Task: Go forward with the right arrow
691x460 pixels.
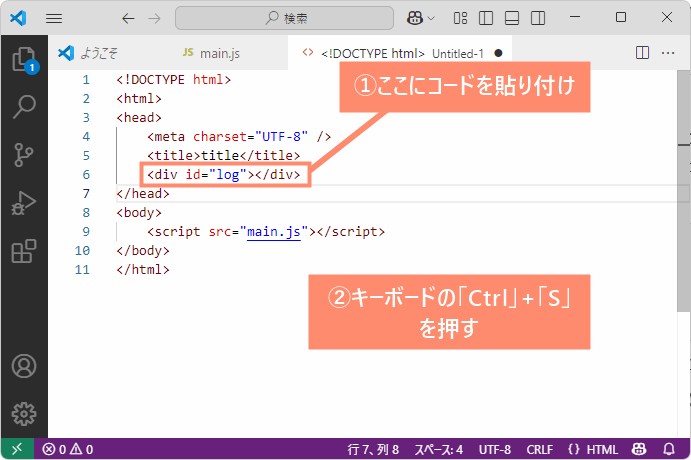Action: [x=154, y=19]
